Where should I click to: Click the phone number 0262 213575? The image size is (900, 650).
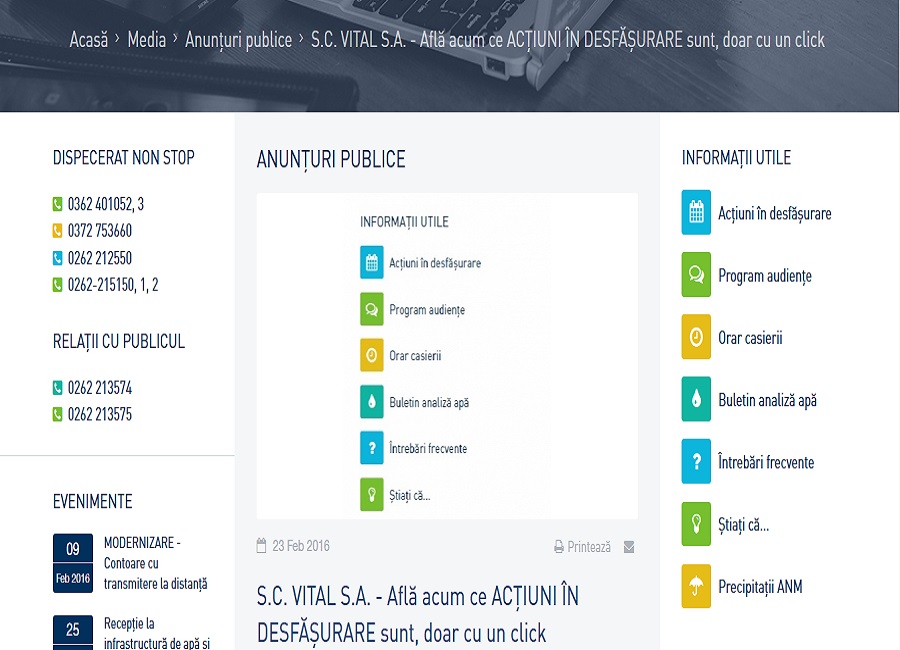pyautogui.click(x=100, y=414)
